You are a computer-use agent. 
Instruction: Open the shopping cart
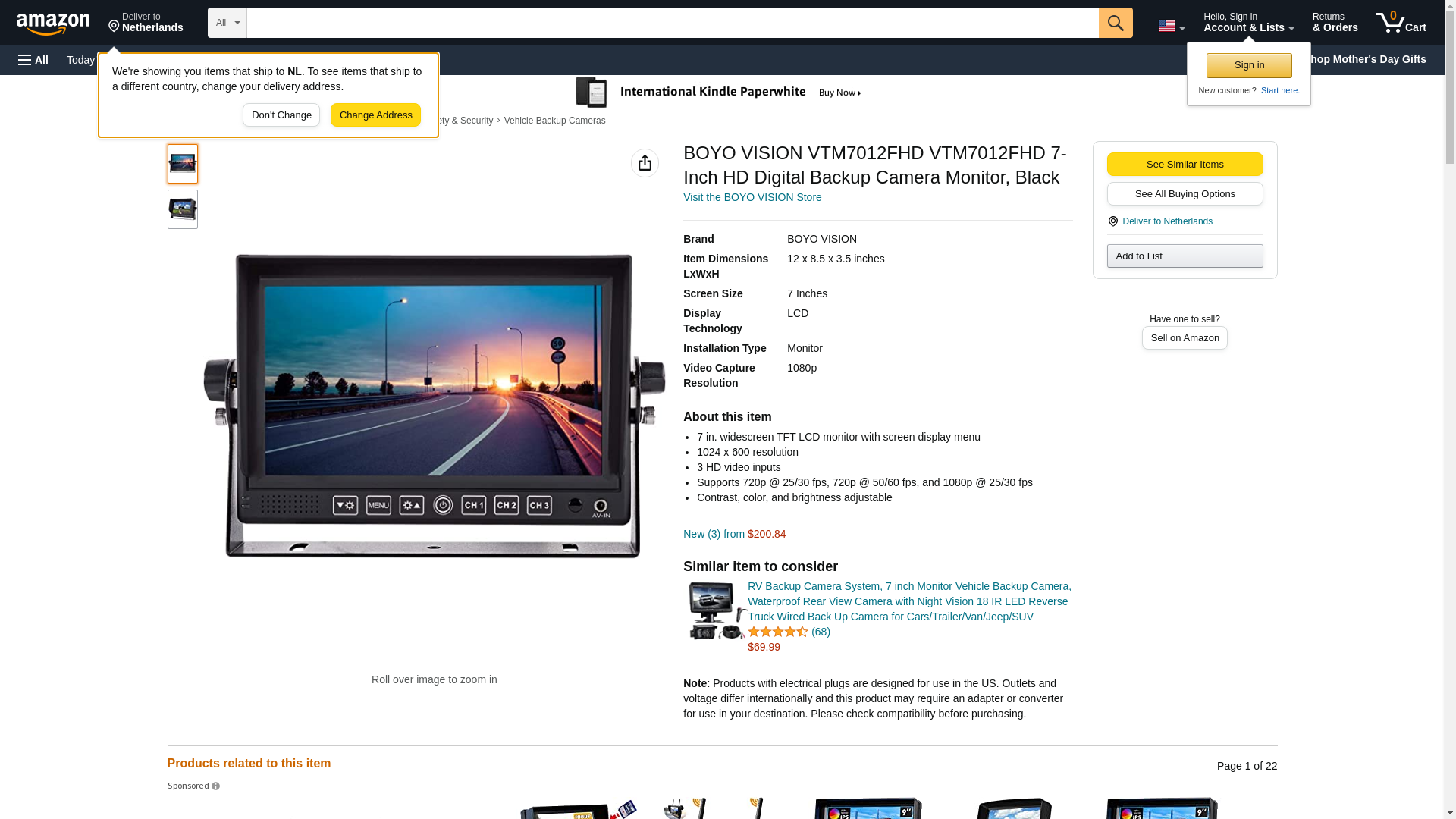[x=1401, y=23]
